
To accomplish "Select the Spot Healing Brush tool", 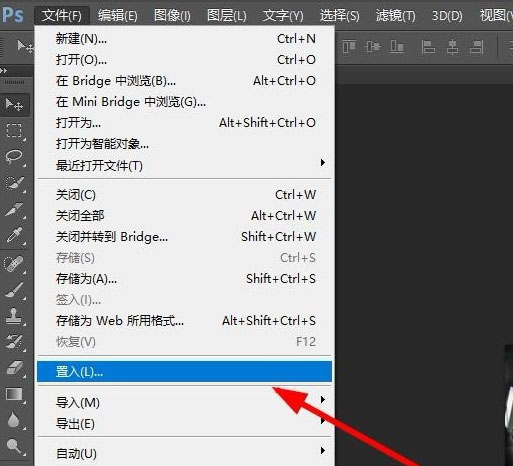I will point(14,264).
